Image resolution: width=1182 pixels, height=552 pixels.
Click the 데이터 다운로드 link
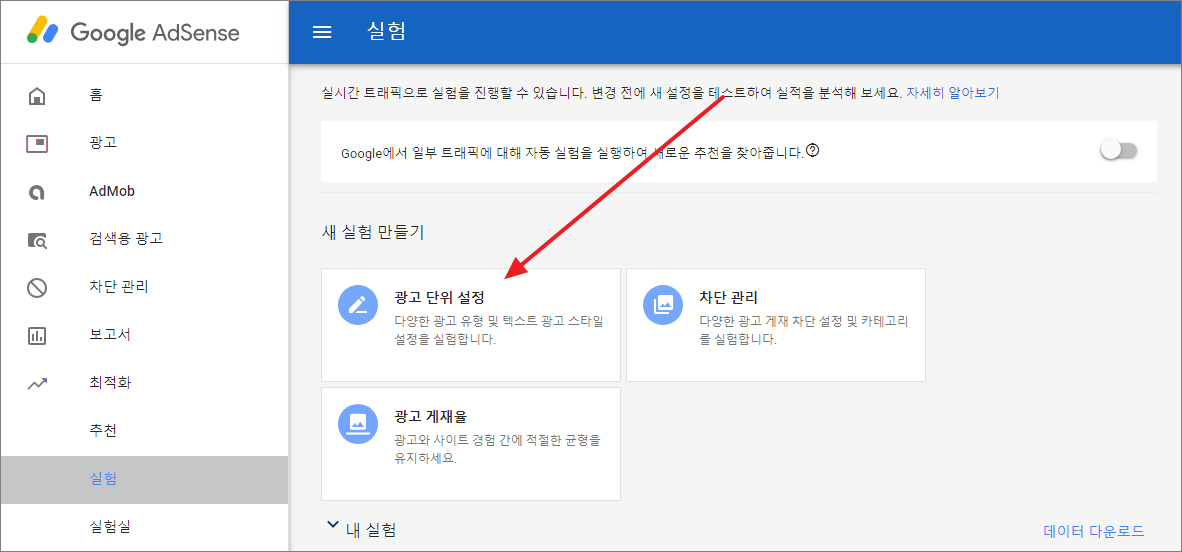[1094, 532]
